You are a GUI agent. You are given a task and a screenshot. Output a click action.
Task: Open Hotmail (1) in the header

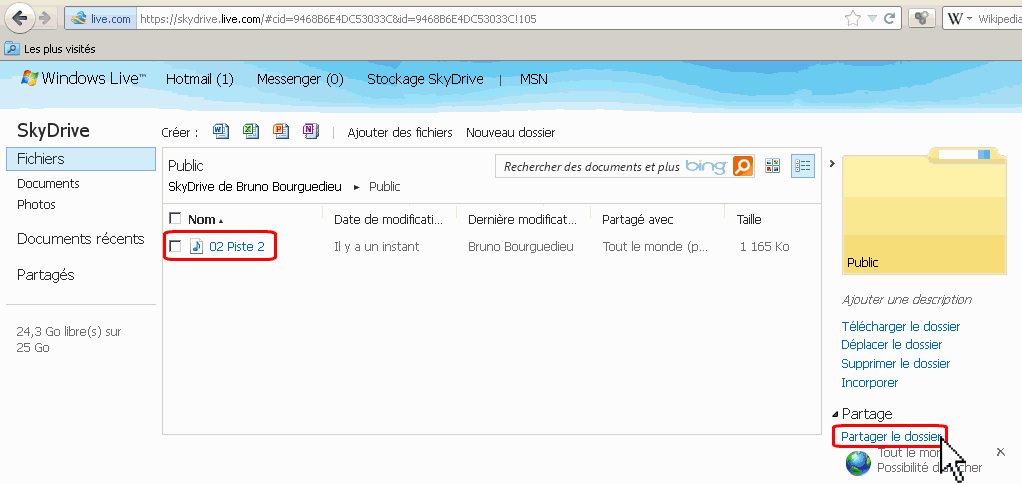coord(199,79)
